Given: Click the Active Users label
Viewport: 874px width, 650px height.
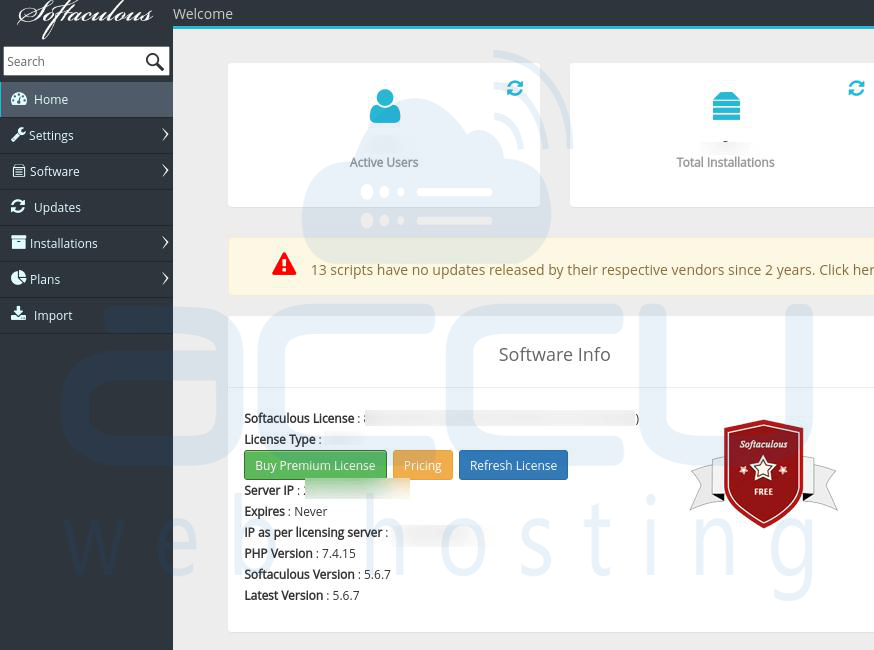Looking at the screenshot, I should (384, 162).
